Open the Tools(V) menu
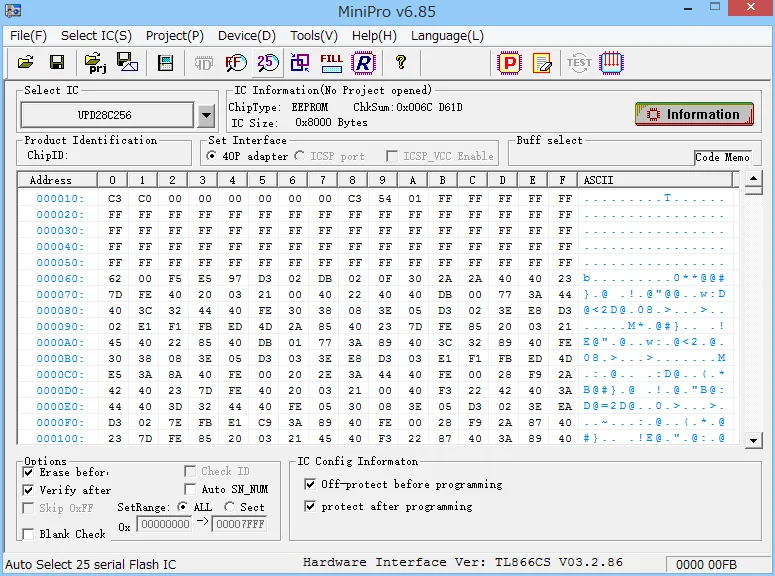This screenshot has height=576, width=775. tap(314, 36)
